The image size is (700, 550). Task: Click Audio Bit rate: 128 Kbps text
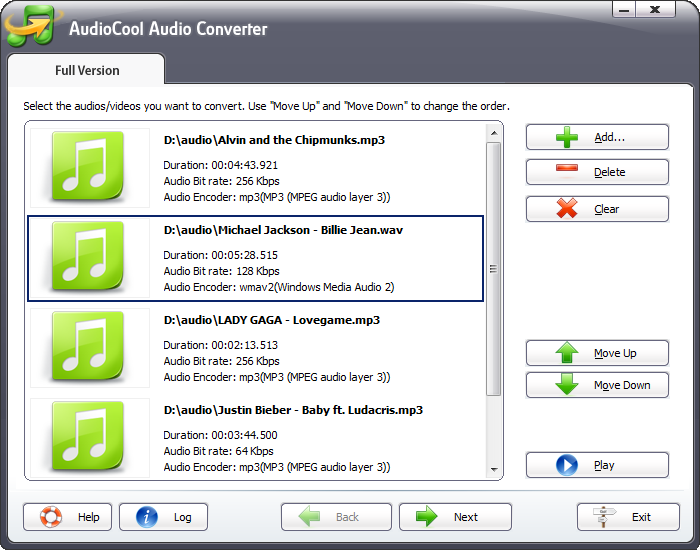[221, 271]
